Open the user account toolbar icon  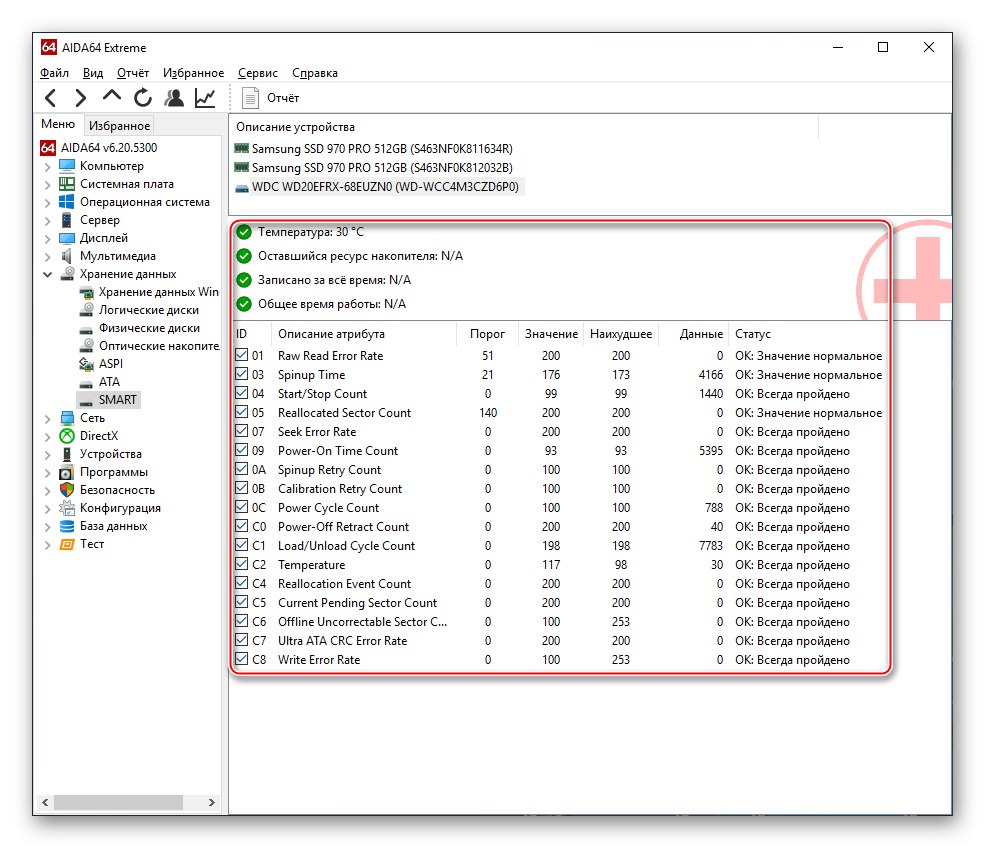[x=172, y=97]
